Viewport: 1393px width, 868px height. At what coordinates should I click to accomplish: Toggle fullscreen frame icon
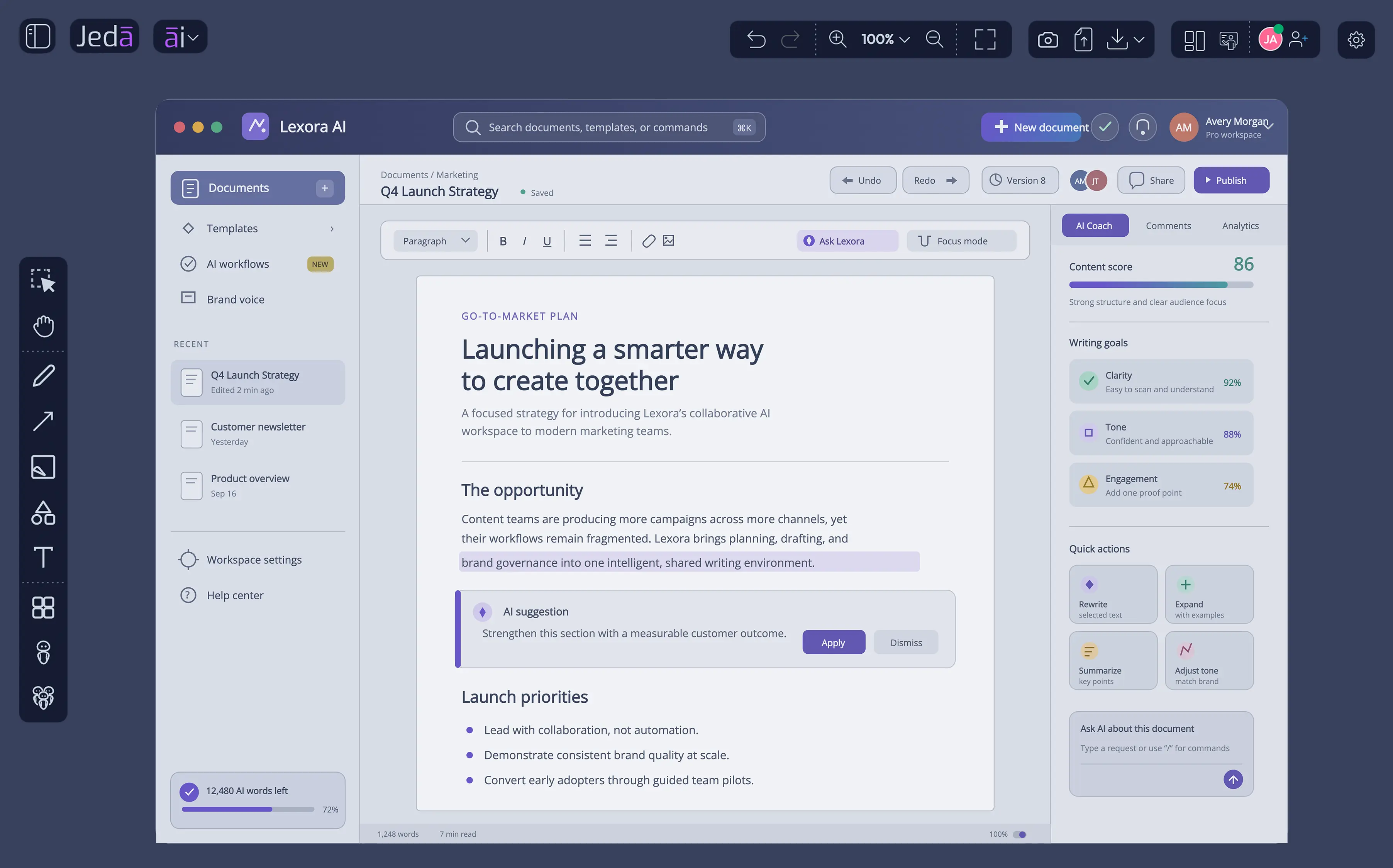pyautogui.click(x=985, y=39)
